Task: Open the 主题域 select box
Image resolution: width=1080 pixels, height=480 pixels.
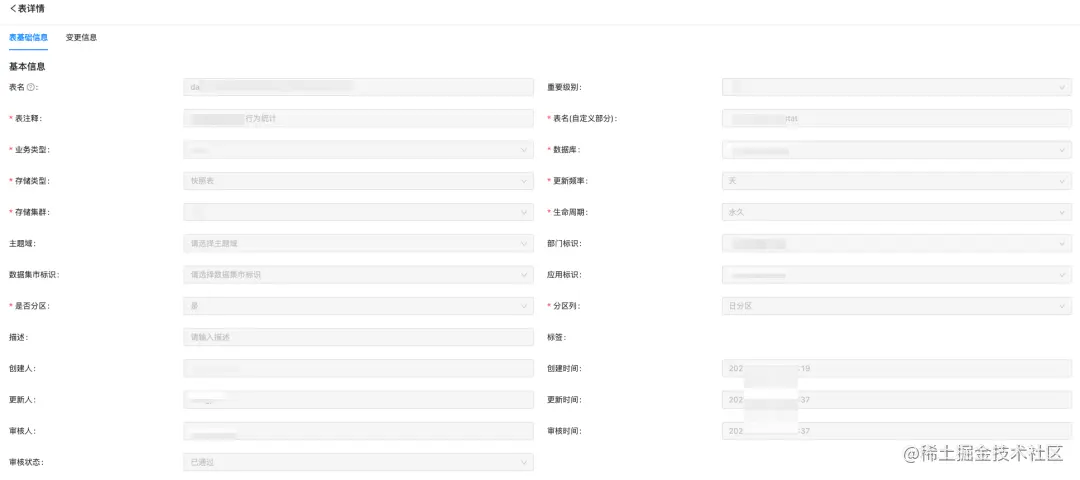Action: pyautogui.click(x=358, y=243)
